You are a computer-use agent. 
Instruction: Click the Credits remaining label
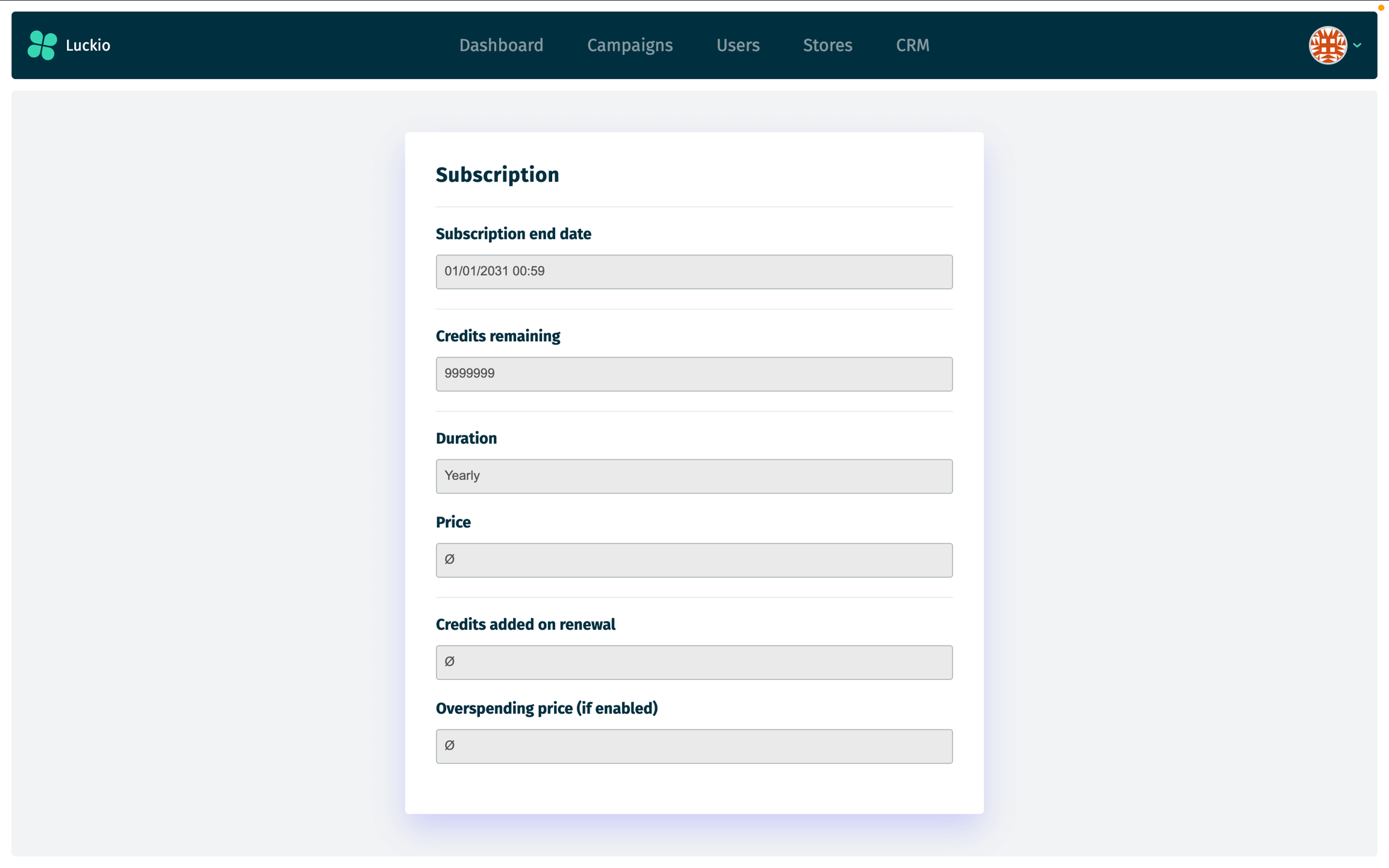(497, 336)
